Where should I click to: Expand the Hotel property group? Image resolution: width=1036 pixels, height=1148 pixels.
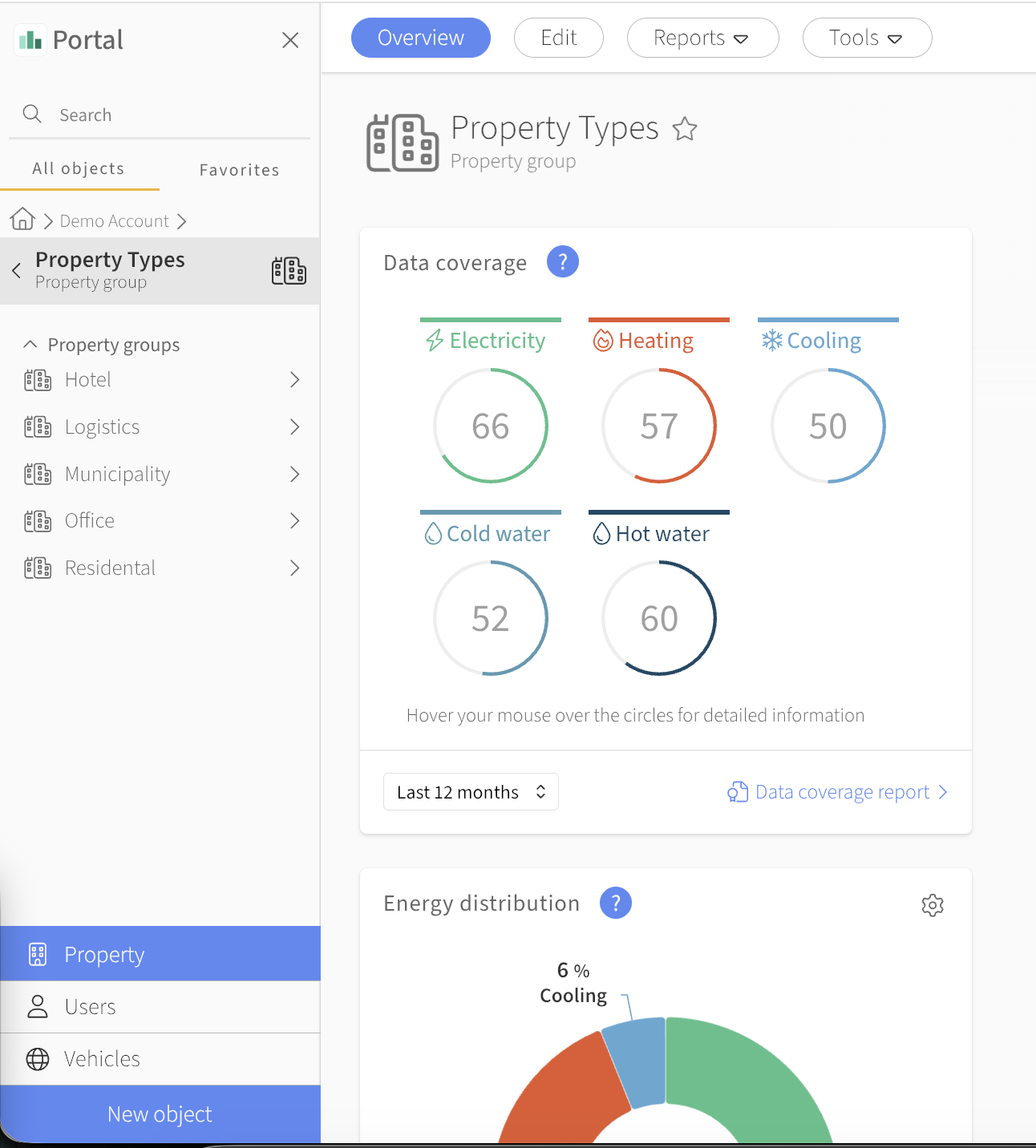pyautogui.click(x=294, y=379)
